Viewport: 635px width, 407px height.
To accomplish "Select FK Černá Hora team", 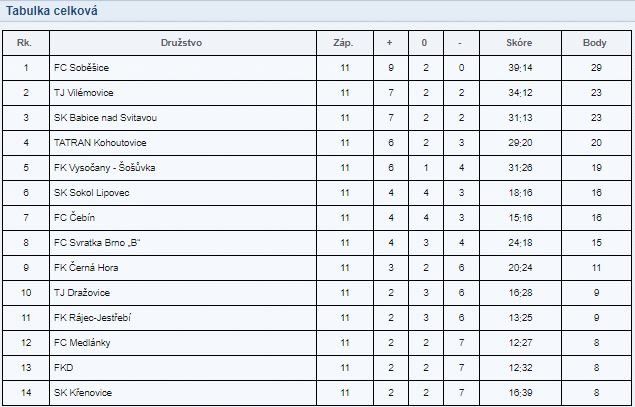I will [86, 268].
